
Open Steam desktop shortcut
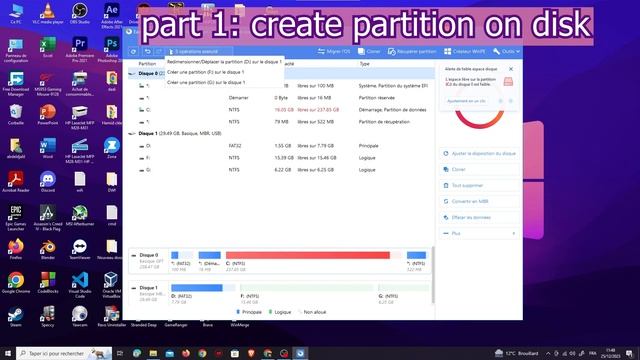pyautogui.click(x=16, y=317)
